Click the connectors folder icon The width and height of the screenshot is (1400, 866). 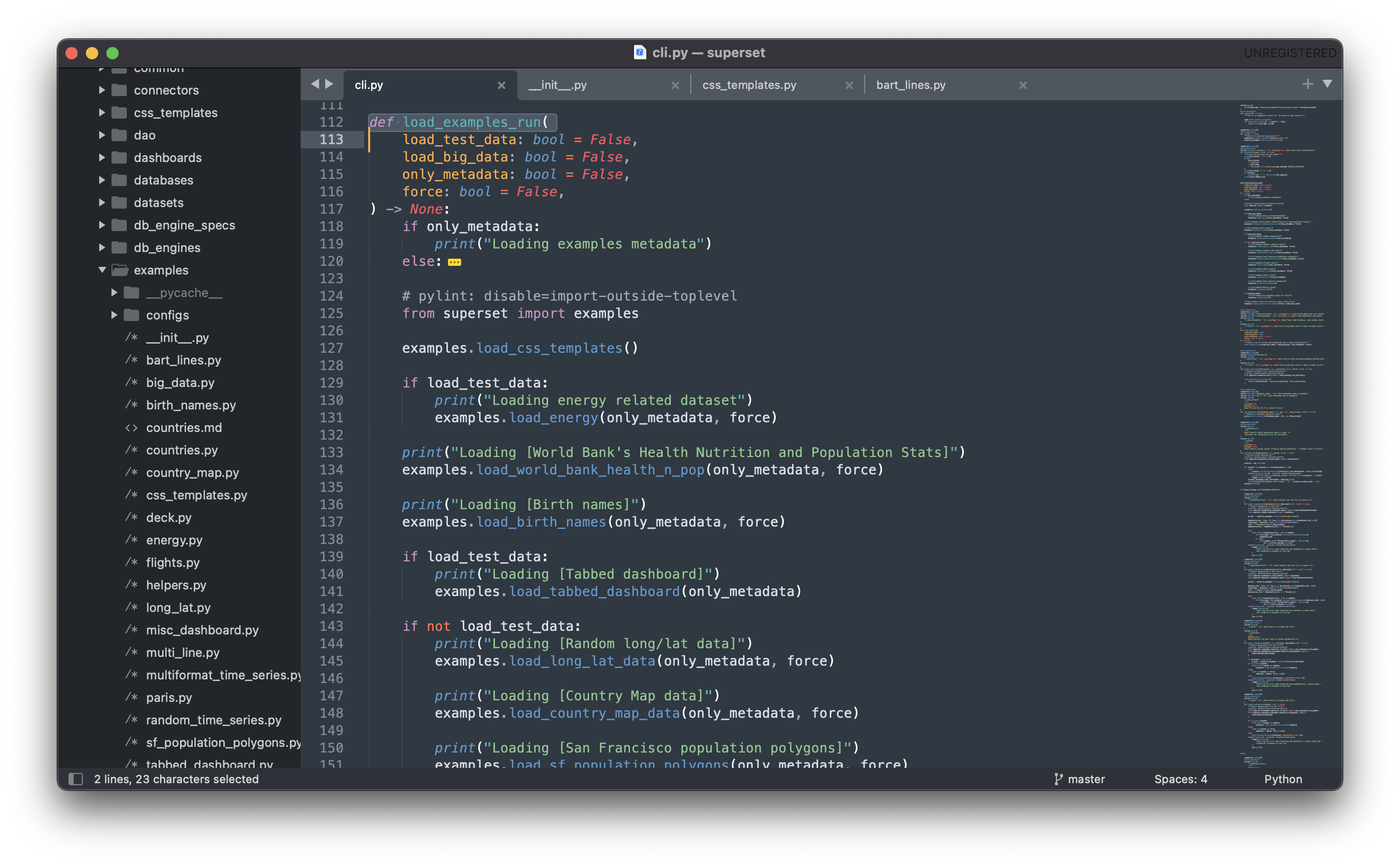119,90
